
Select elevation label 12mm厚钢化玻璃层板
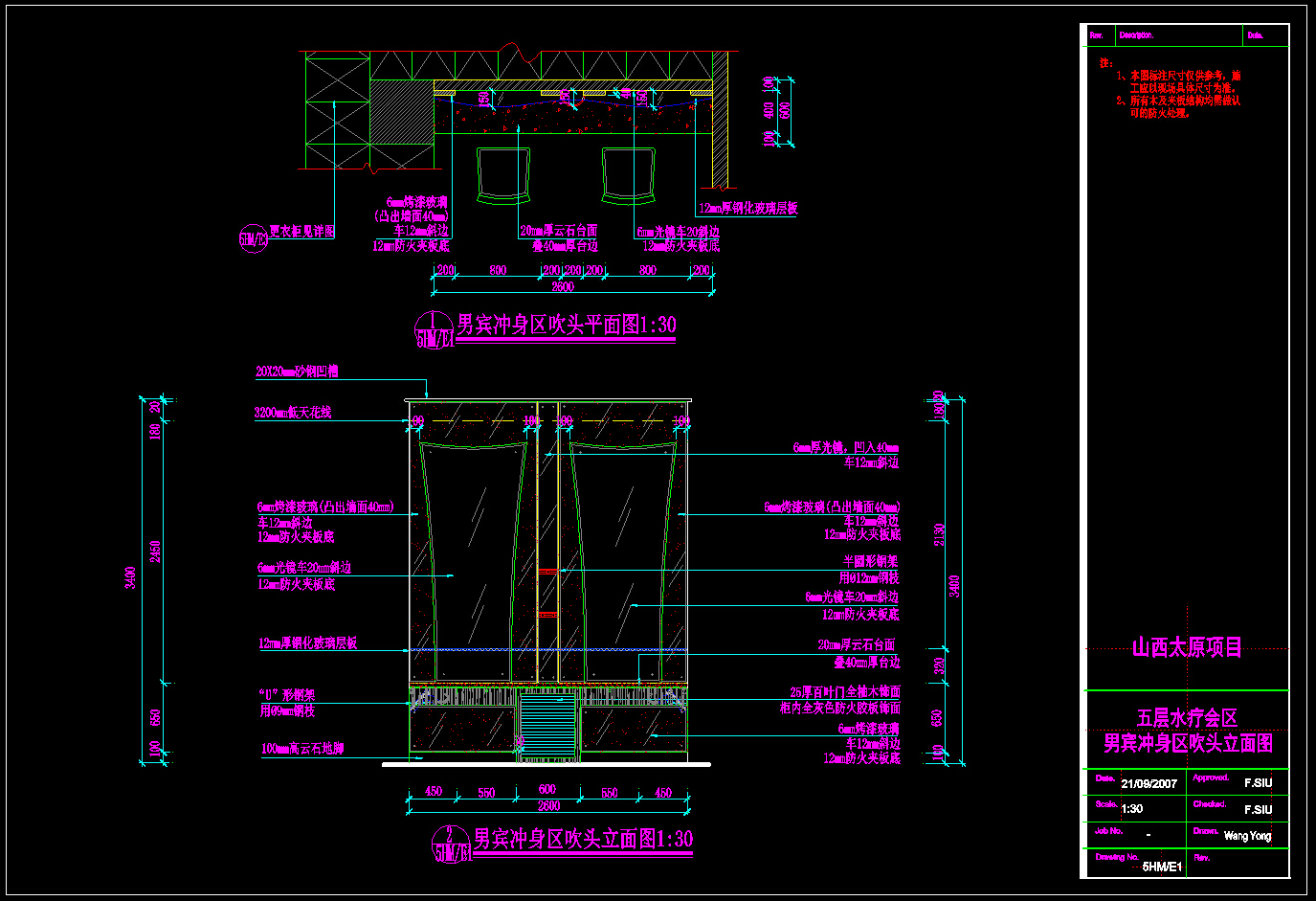pos(308,643)
